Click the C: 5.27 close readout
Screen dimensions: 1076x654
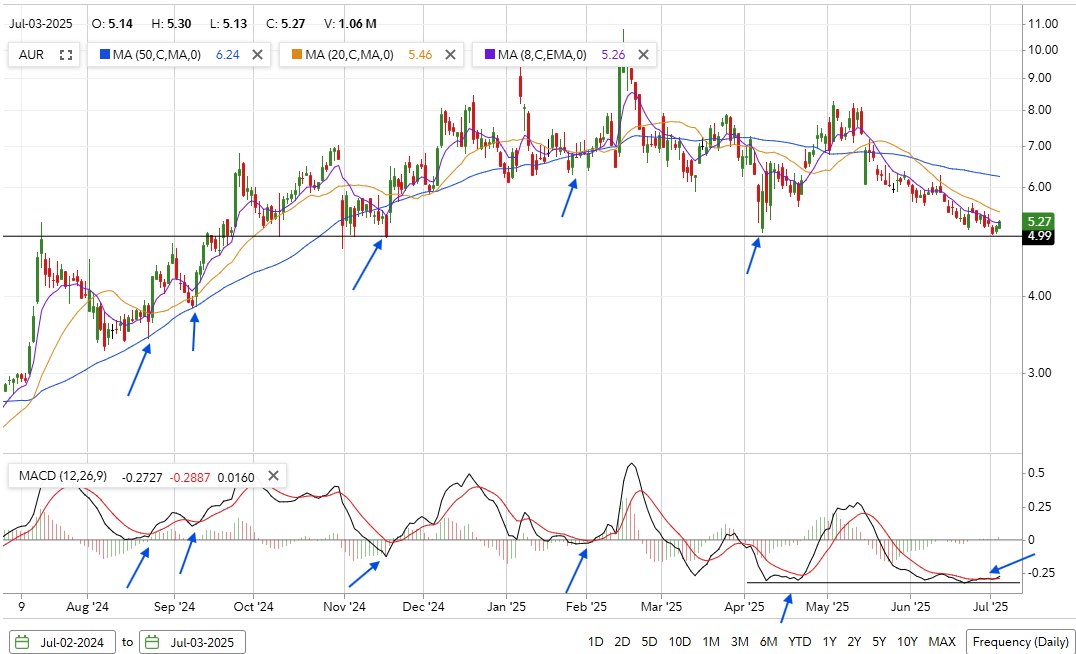[285, 23]
